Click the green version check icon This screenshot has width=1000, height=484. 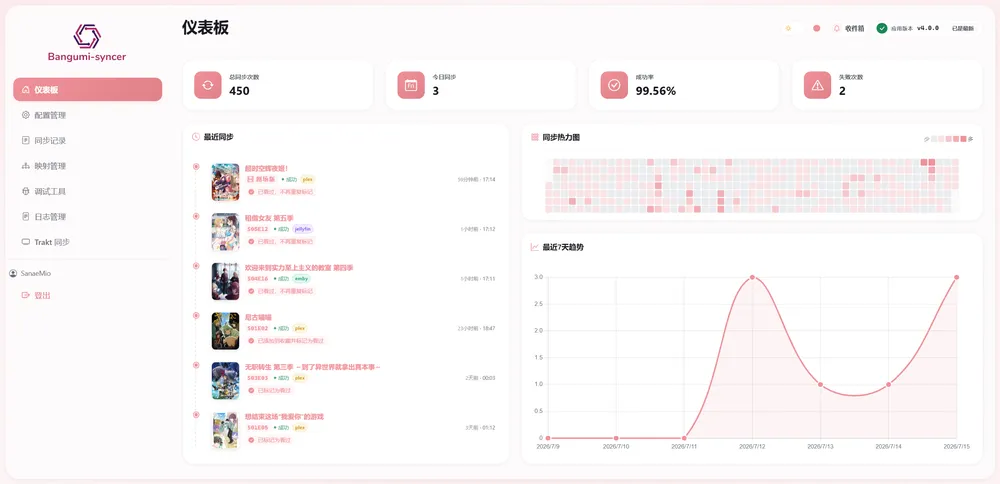881,28
